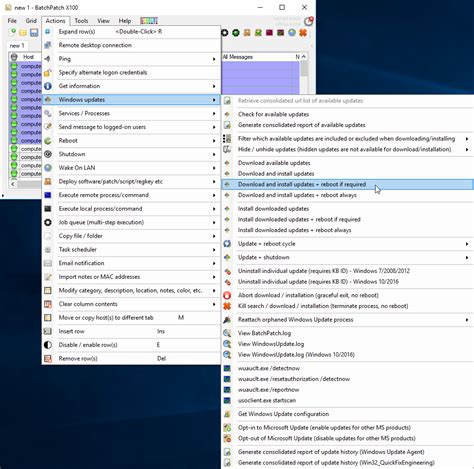Click the Email notification envelope icon
Screen dimensions: 474x469
point(48,263)
